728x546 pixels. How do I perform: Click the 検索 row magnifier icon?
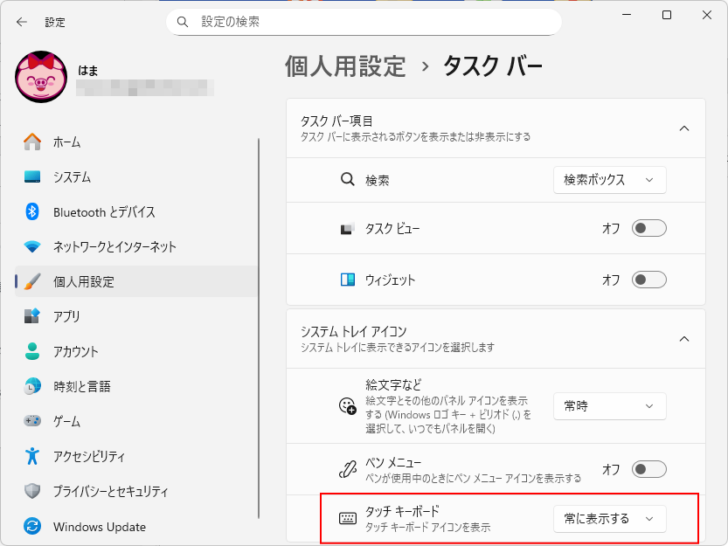[x=347, y=179]
